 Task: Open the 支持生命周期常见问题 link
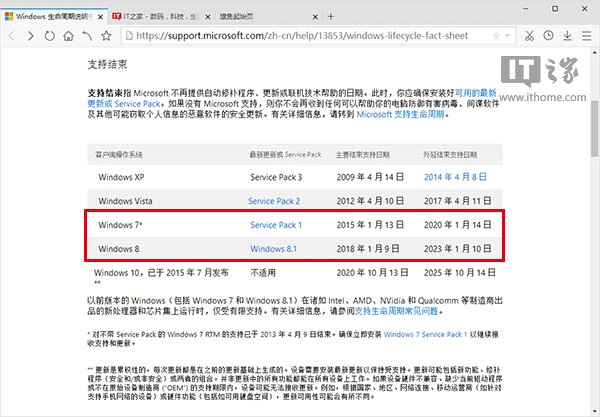(x=396, y=311)
